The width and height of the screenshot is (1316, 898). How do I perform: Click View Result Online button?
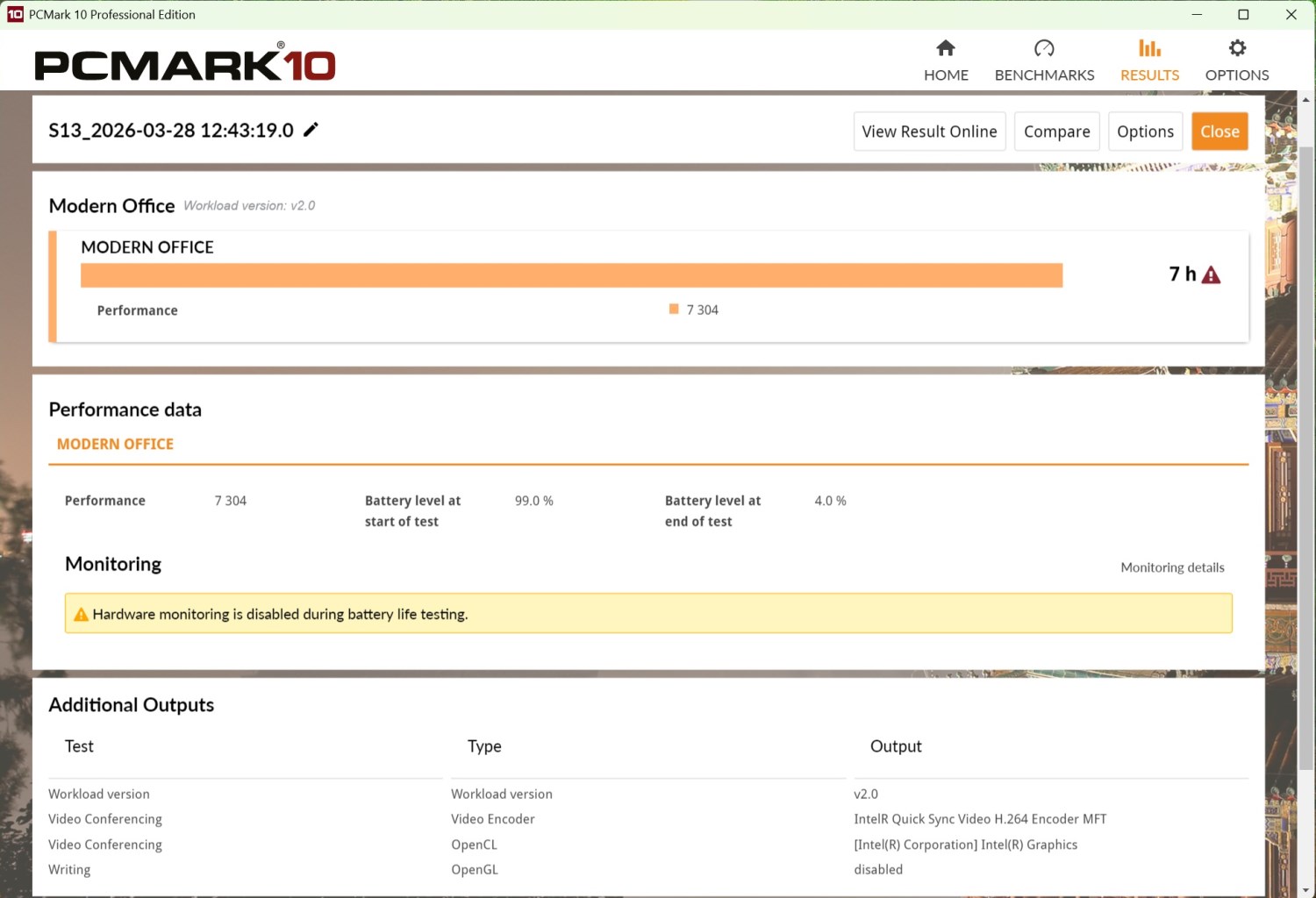929,132
